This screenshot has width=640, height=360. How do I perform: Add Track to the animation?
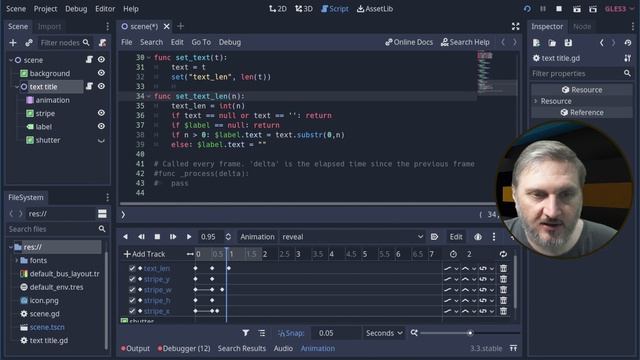(x=144, y=254)
